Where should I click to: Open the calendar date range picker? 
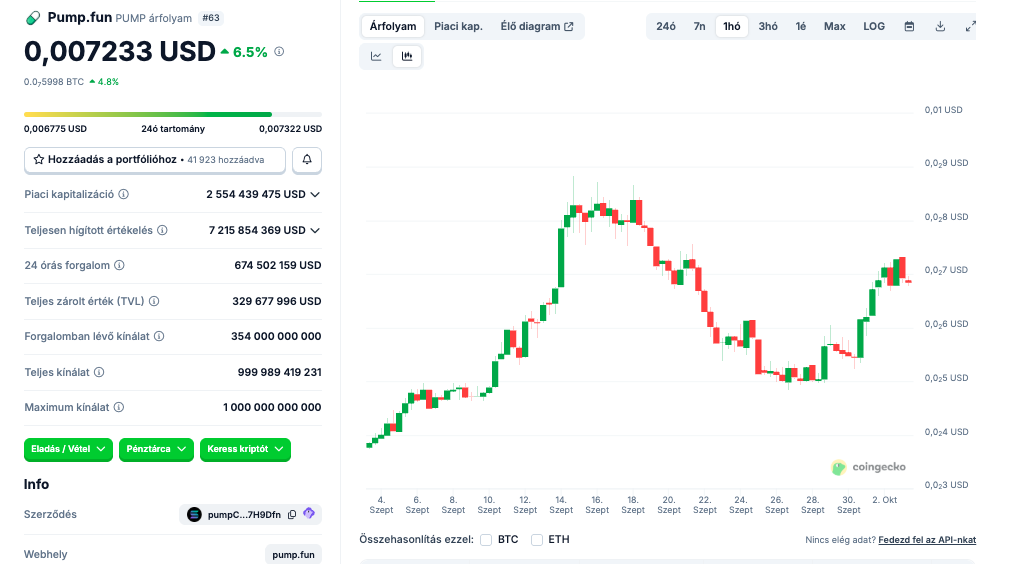click(909, 27)
